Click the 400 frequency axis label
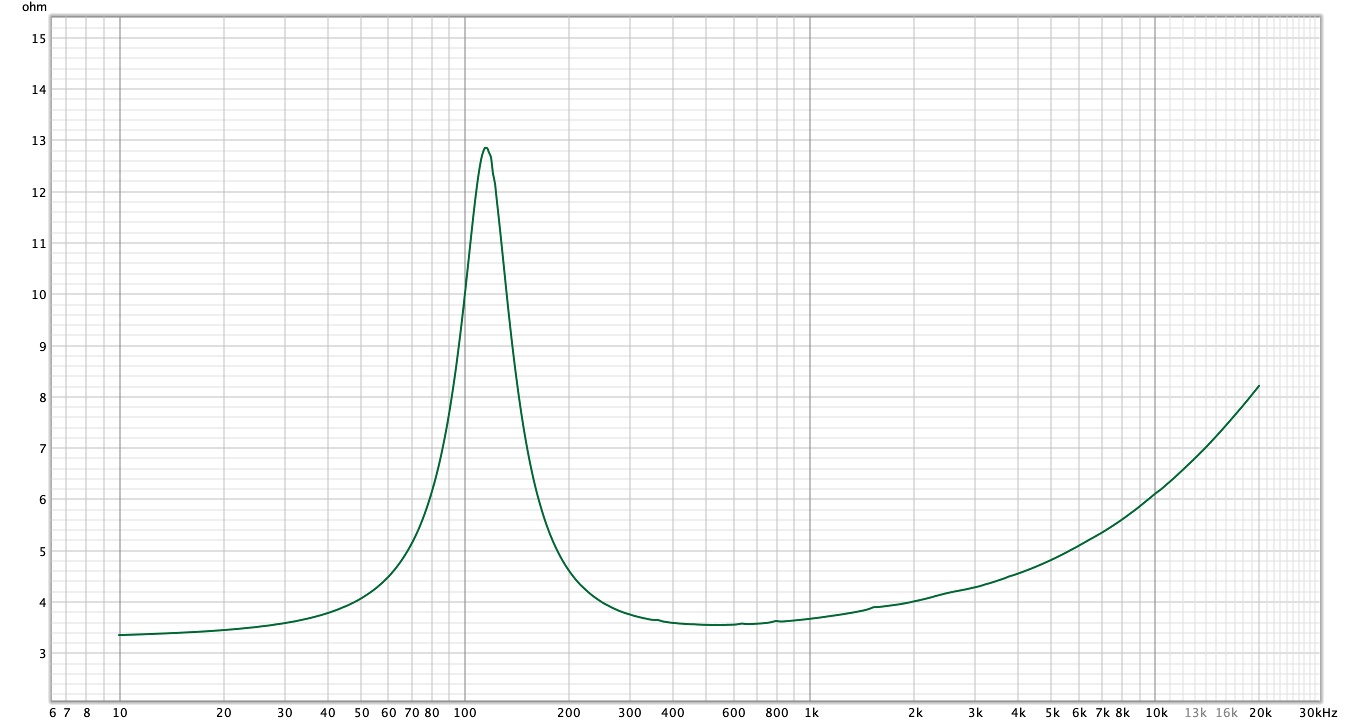Viewport: 1346px width, 725px height. 673,713
